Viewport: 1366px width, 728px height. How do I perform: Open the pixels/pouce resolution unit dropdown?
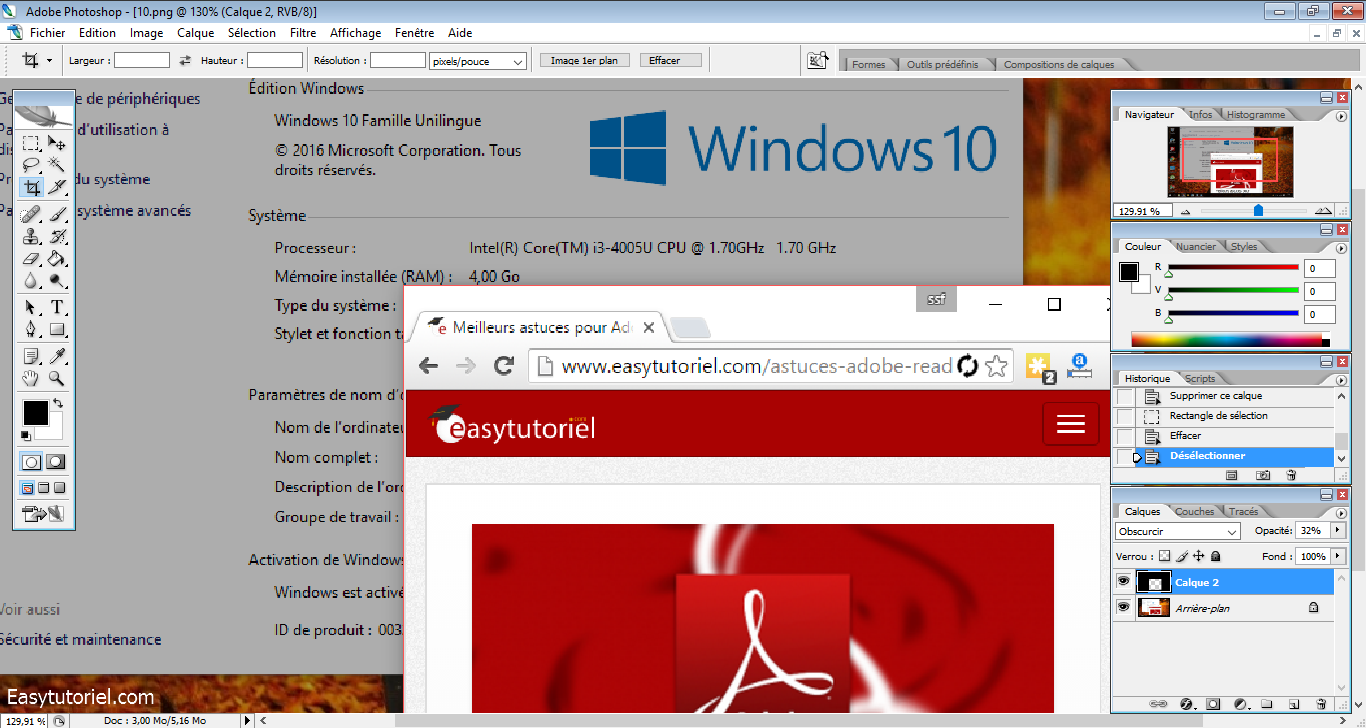tap(477, 61)
